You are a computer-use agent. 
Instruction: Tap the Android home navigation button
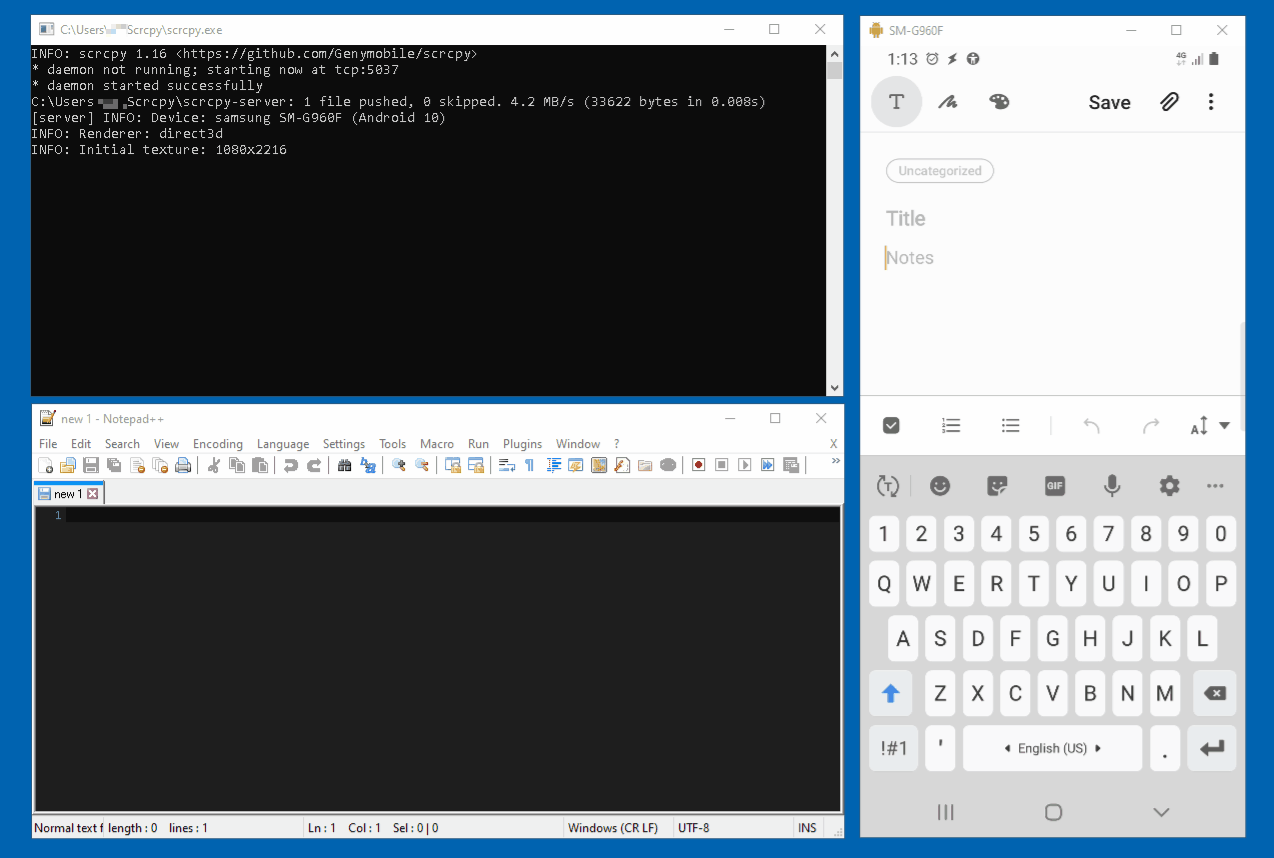(x=1053, y=812)
